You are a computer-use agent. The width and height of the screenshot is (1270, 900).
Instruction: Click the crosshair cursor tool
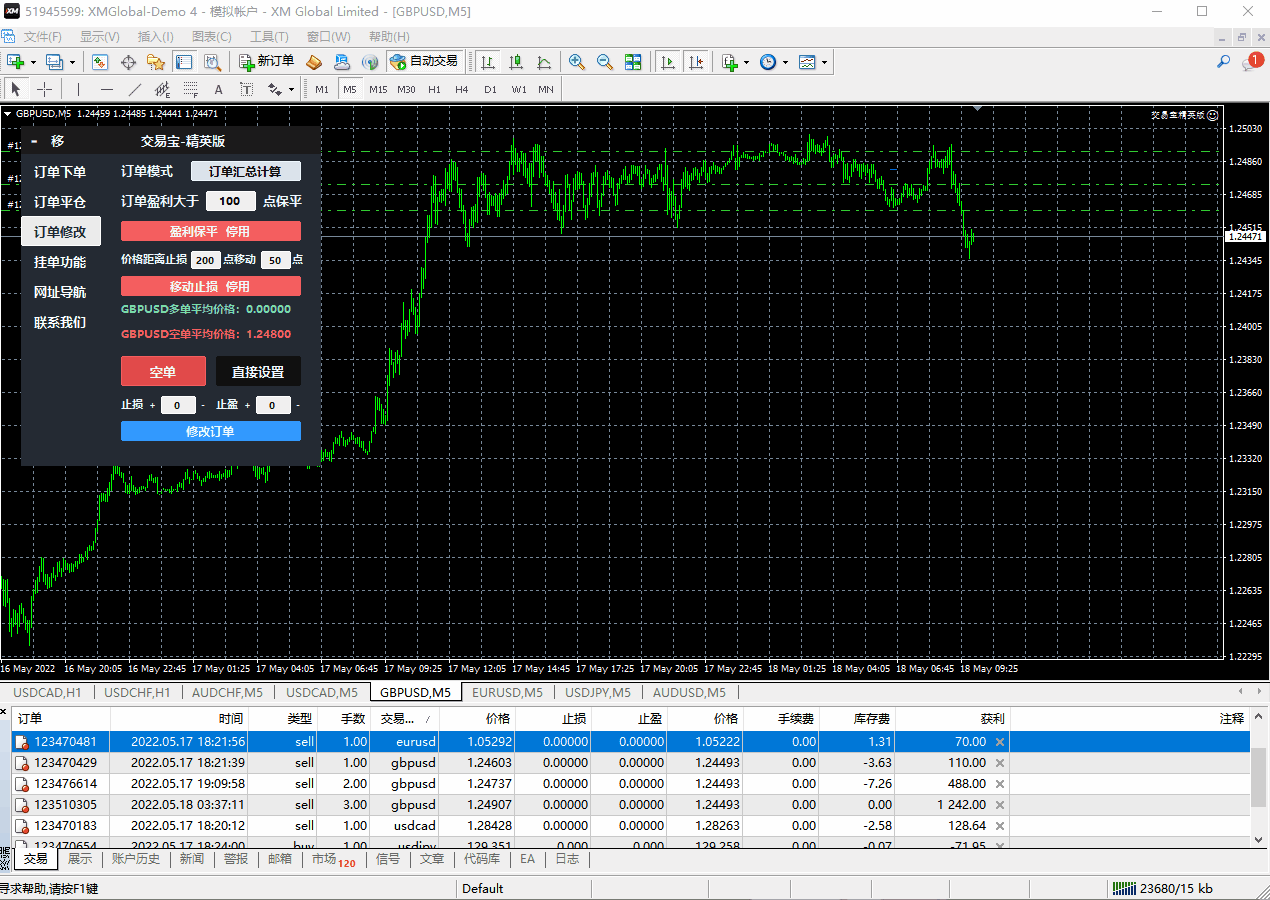45,89
